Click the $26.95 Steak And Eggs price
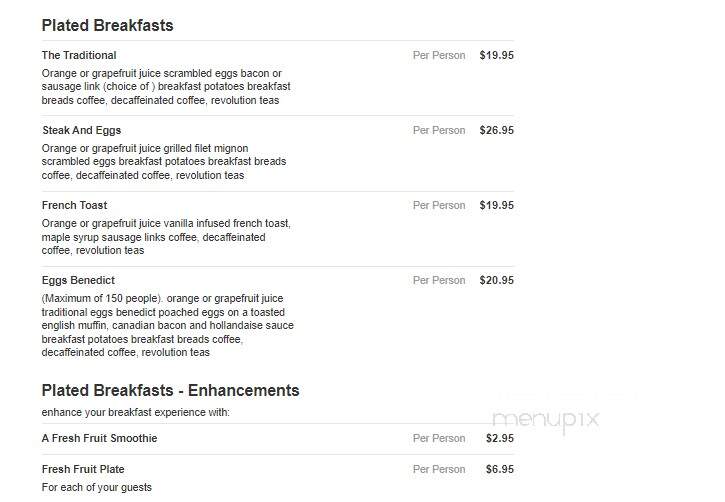725x502 pixels. pos(497,130)
